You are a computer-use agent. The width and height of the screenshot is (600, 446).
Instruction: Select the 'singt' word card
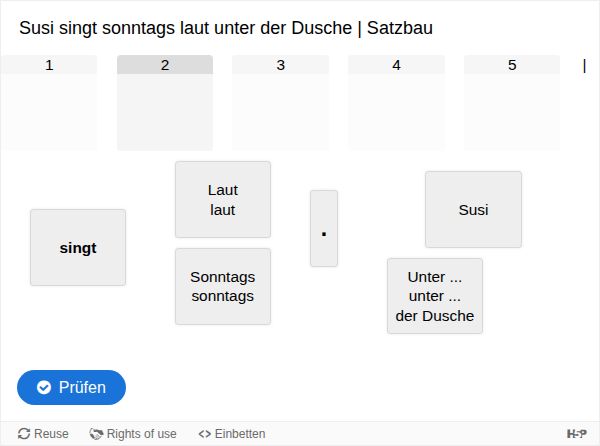(x=78, y=247)
